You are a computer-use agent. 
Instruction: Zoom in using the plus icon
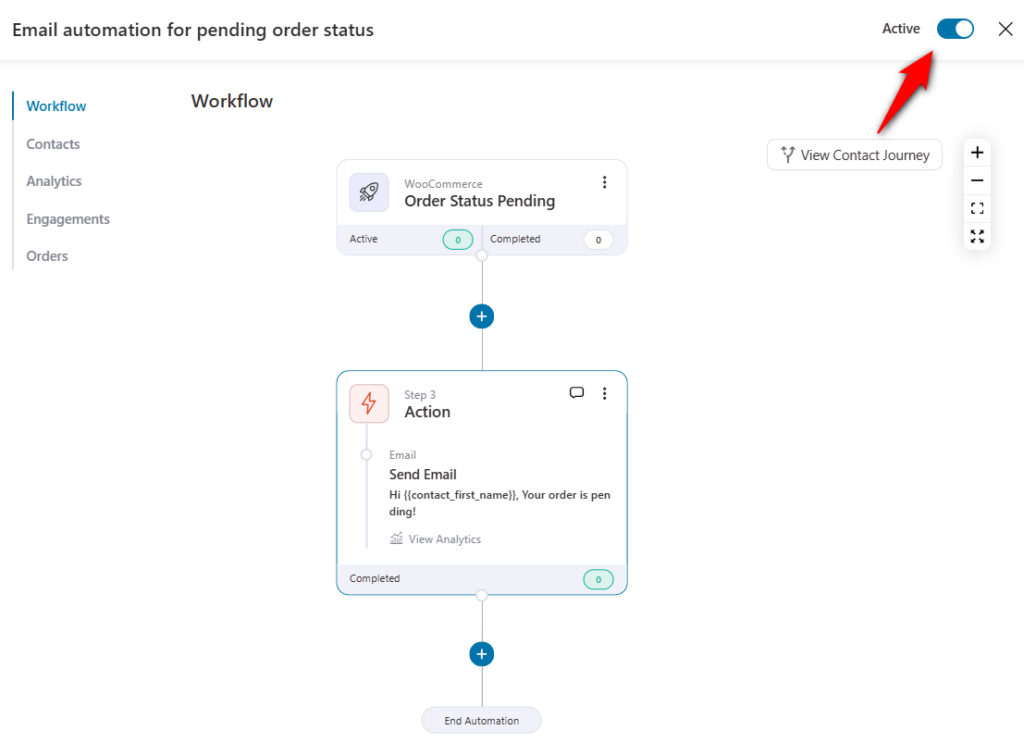coord(977,152)
